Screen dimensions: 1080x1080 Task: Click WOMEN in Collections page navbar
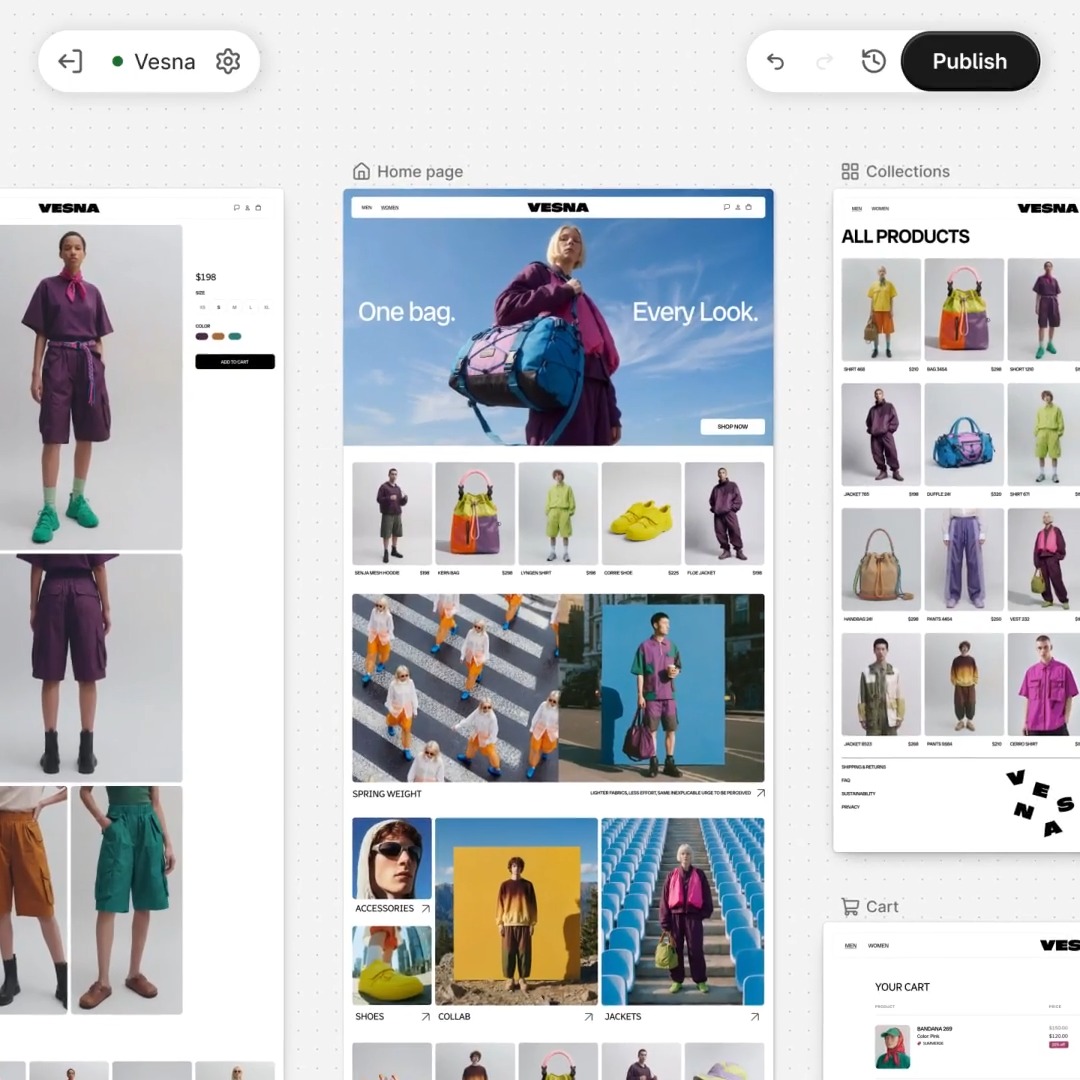880,208
